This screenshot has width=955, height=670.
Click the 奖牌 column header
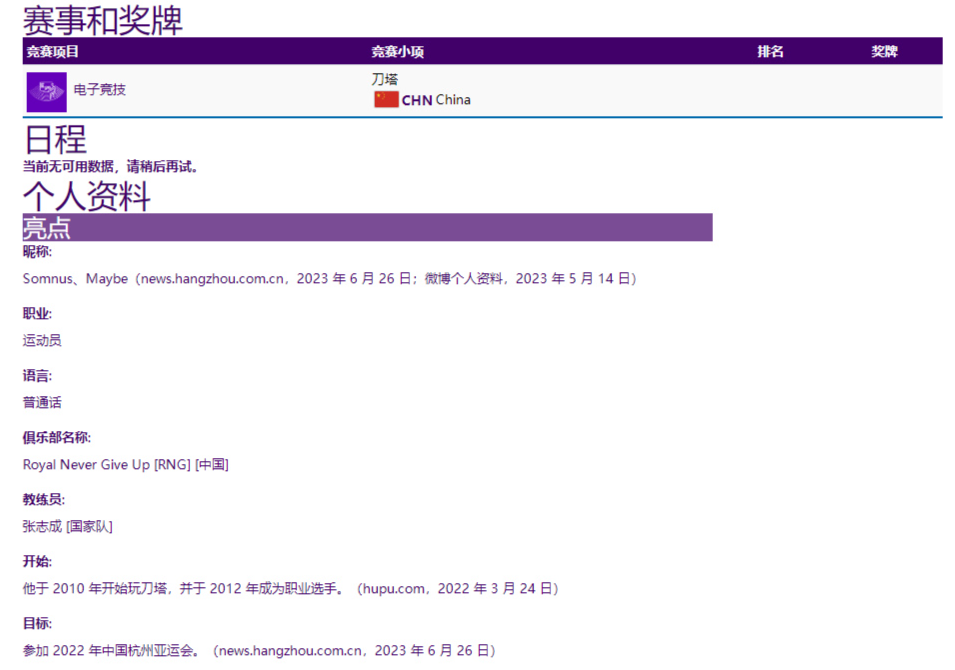tap(884, 52)
